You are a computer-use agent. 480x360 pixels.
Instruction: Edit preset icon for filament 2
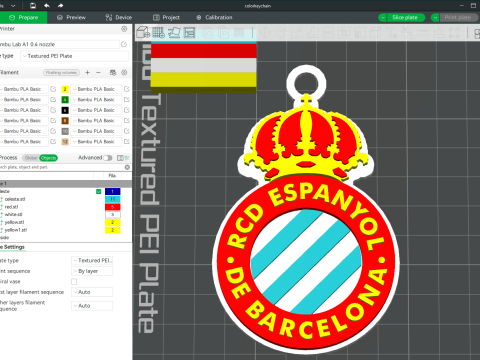tap(127, 89)
